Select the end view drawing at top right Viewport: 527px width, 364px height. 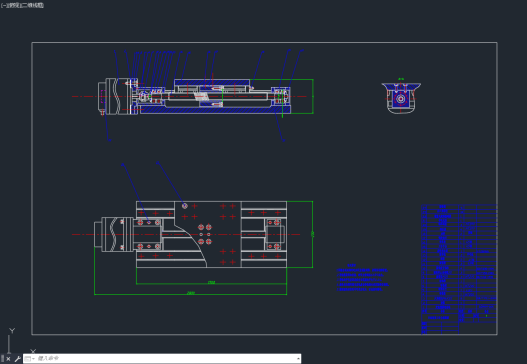click(401, 97)
